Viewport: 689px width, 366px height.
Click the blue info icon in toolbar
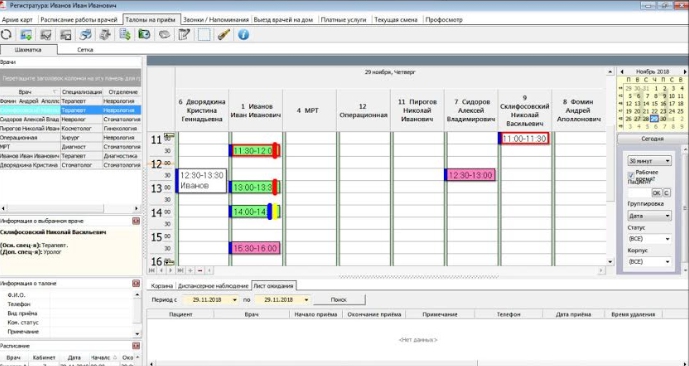(243, 34)
